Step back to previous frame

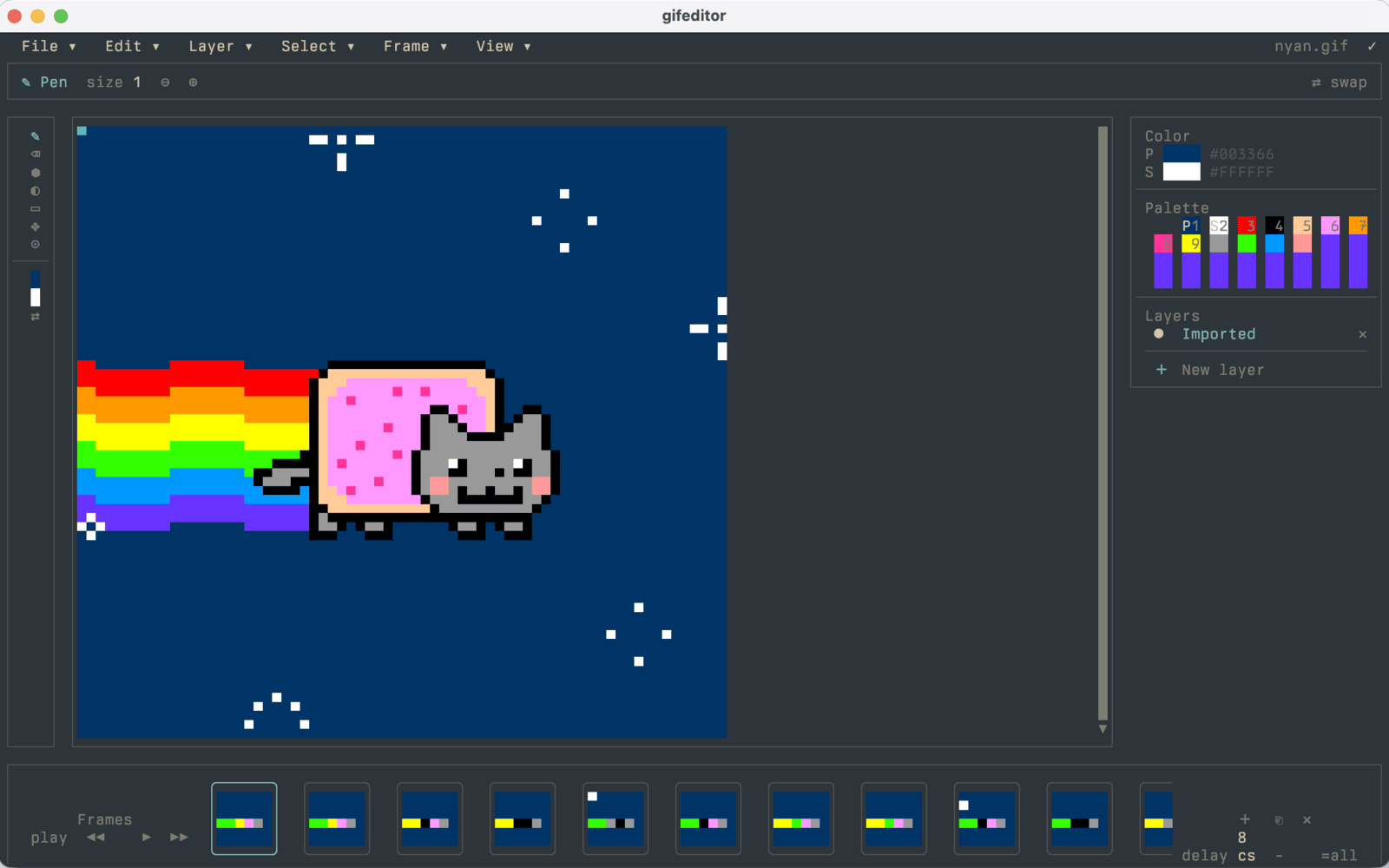pyautogui.click(x=95, y=838)
